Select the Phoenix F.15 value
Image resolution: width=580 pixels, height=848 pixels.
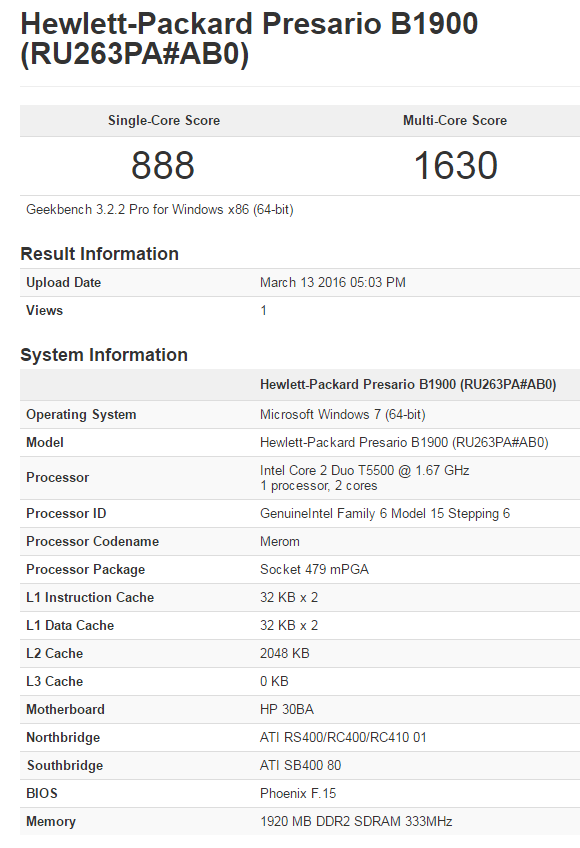(x=298, y=793)
